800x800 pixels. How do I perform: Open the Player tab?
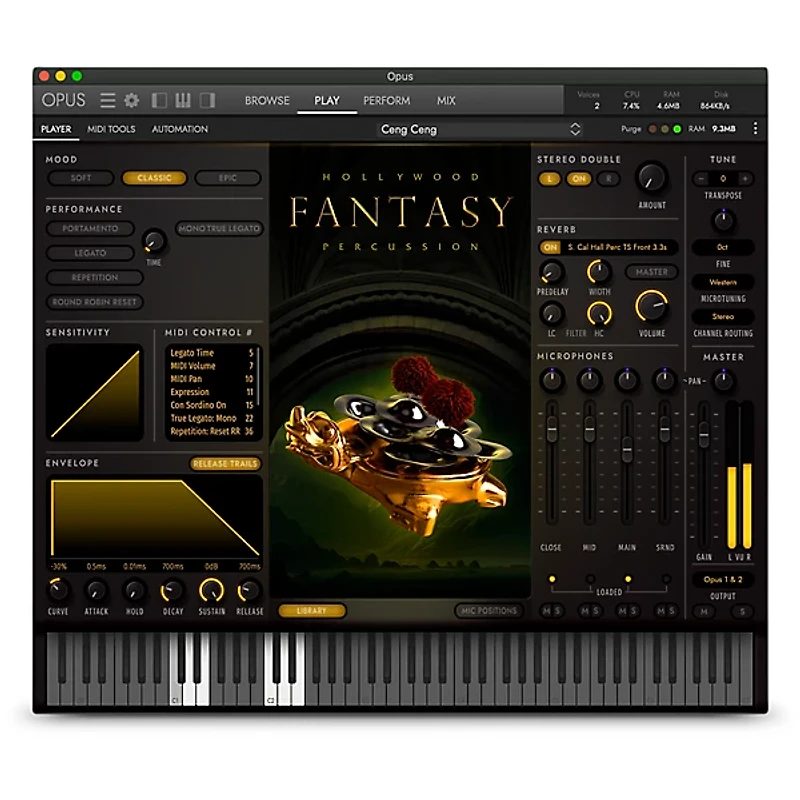pyautogui.click(x=56, y=129)
